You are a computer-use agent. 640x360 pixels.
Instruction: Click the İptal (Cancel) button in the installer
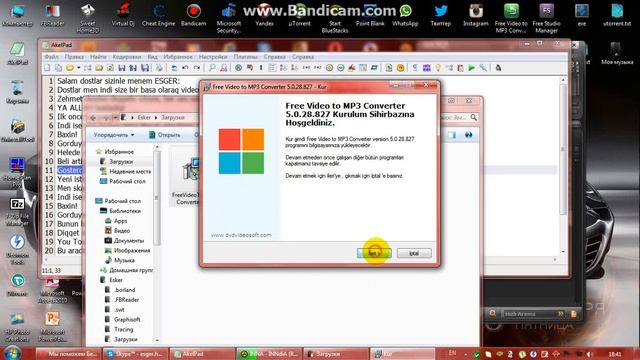click(414, 253)
